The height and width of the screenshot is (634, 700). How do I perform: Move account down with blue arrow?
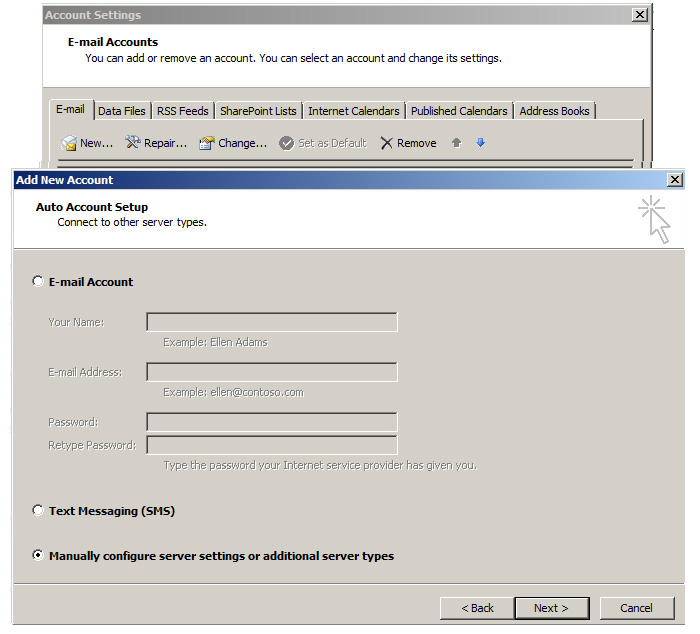(480, 143)
